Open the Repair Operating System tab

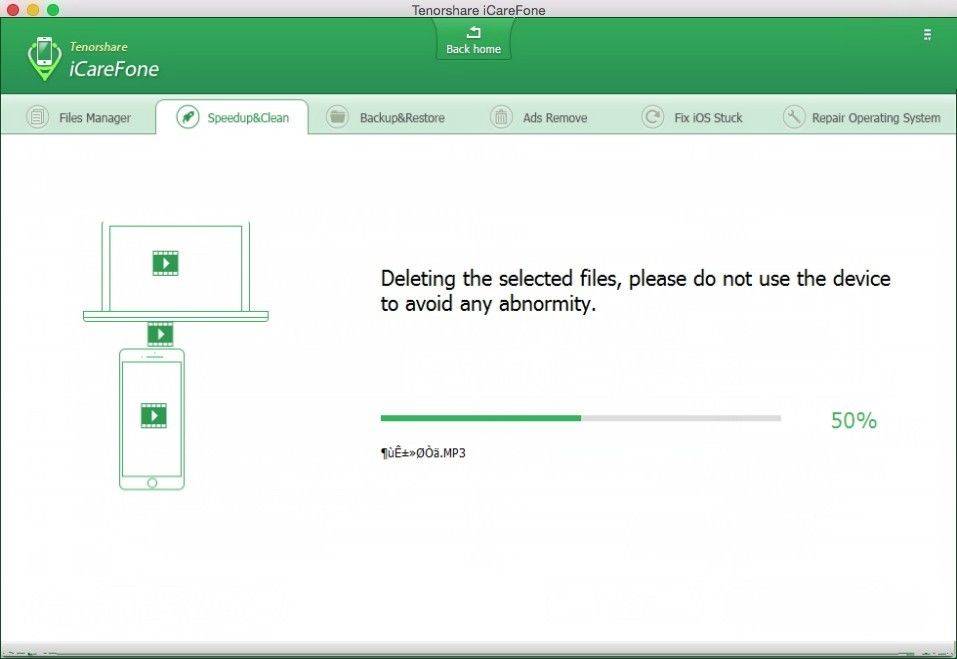[862, 117]
